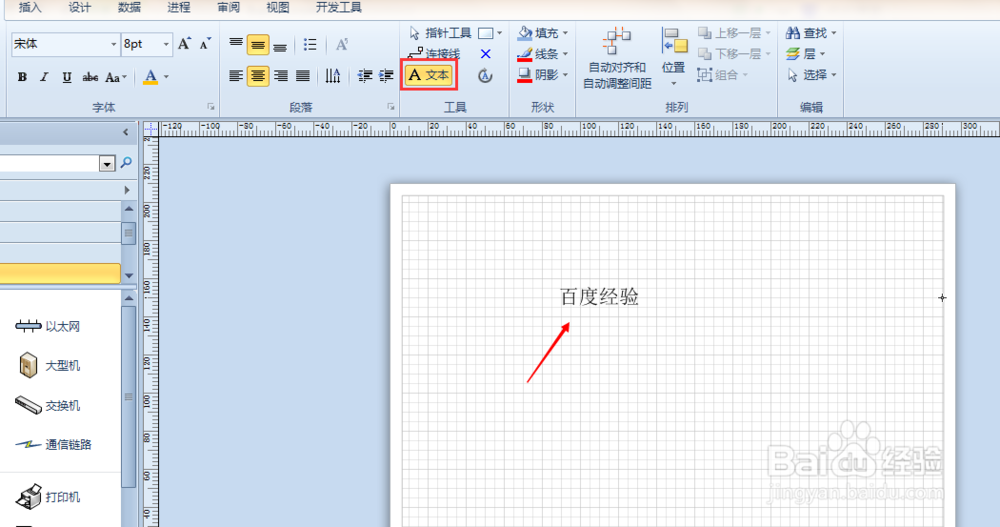The height and width of the screenshot is (527, 1000).
Task: Increase paragraph indent
Action: click(386, 76)
